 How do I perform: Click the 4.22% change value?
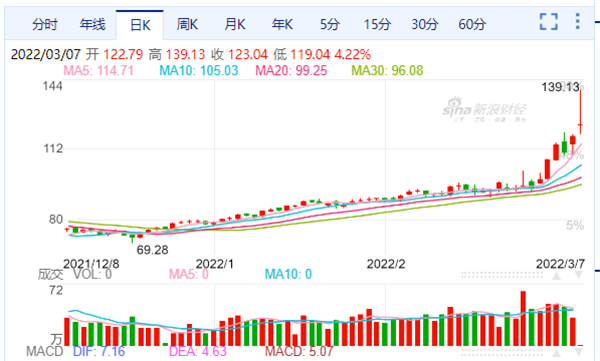(x=352, y=54)
